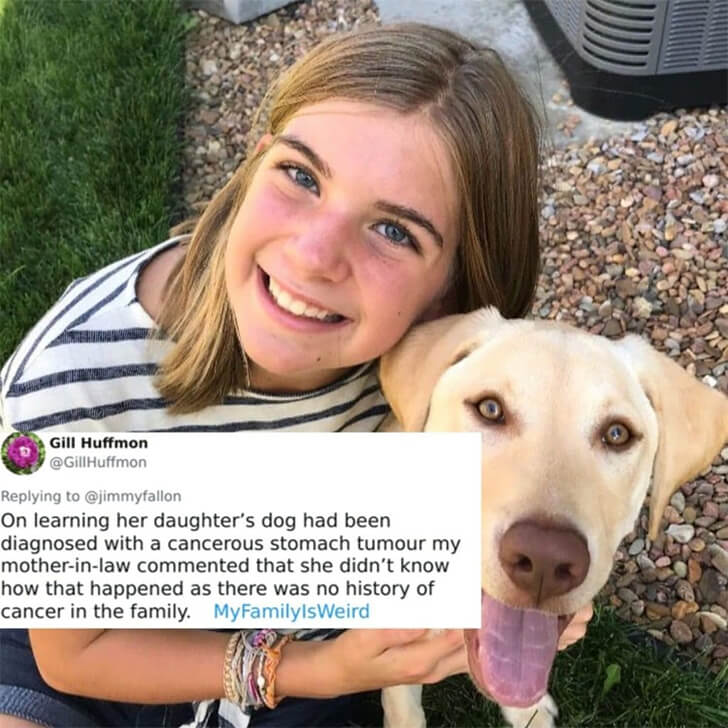Visit the @jimmyfallon mention link
The width and height of the screenshot is (728, 728).
[132, 496]
